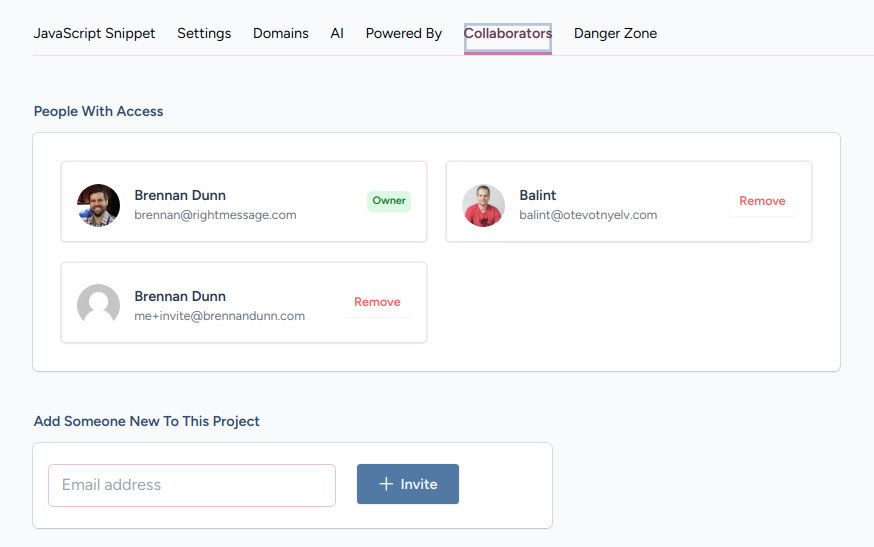Screen dimensions: 874x547
Task: Click the Balint name label
Action: (538, 195)
